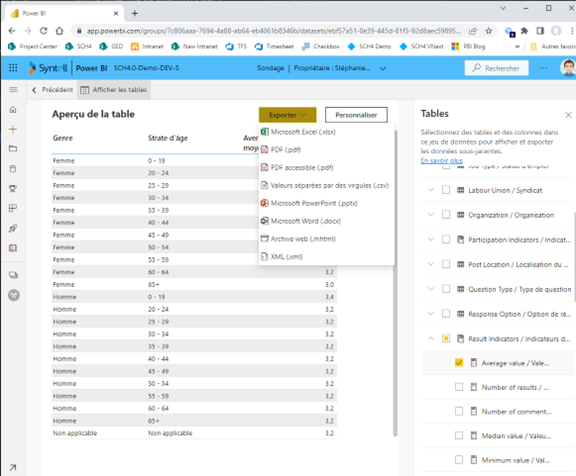The height and width of the screenshot is (476, 576).
Task: Check the Minimum value column
Action: tap(459, 460)
